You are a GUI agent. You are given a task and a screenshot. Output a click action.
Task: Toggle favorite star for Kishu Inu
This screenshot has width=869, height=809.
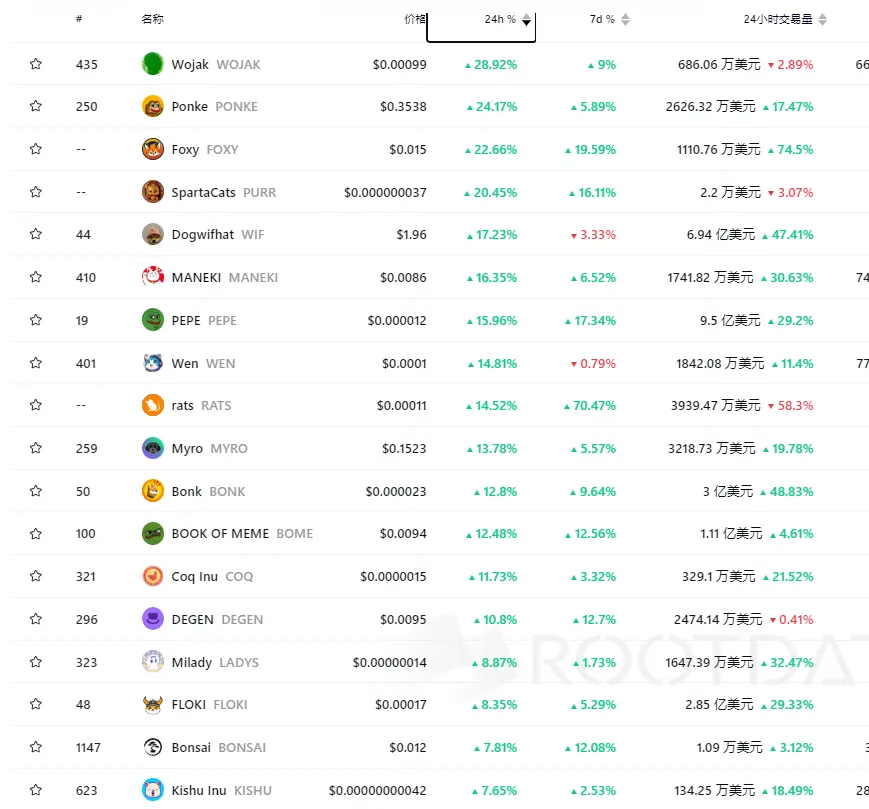(36, 790)
